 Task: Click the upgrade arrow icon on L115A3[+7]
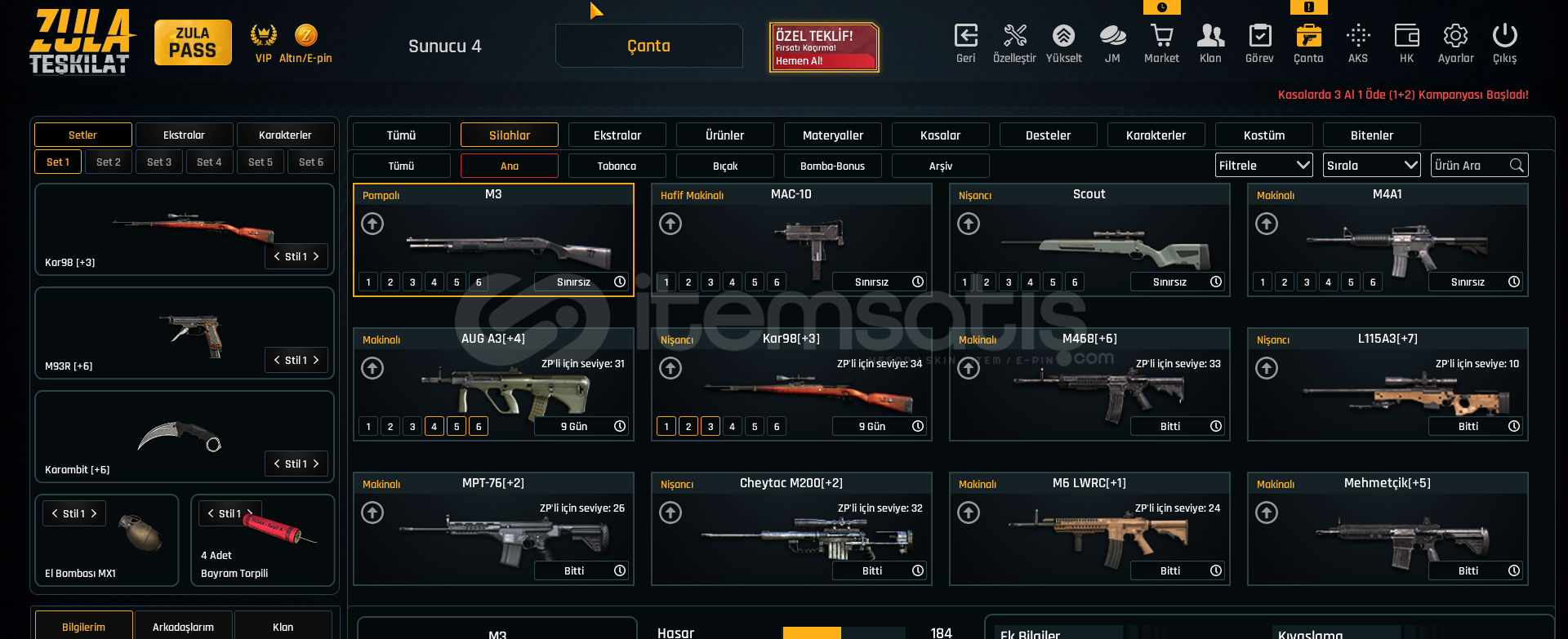1267,368
